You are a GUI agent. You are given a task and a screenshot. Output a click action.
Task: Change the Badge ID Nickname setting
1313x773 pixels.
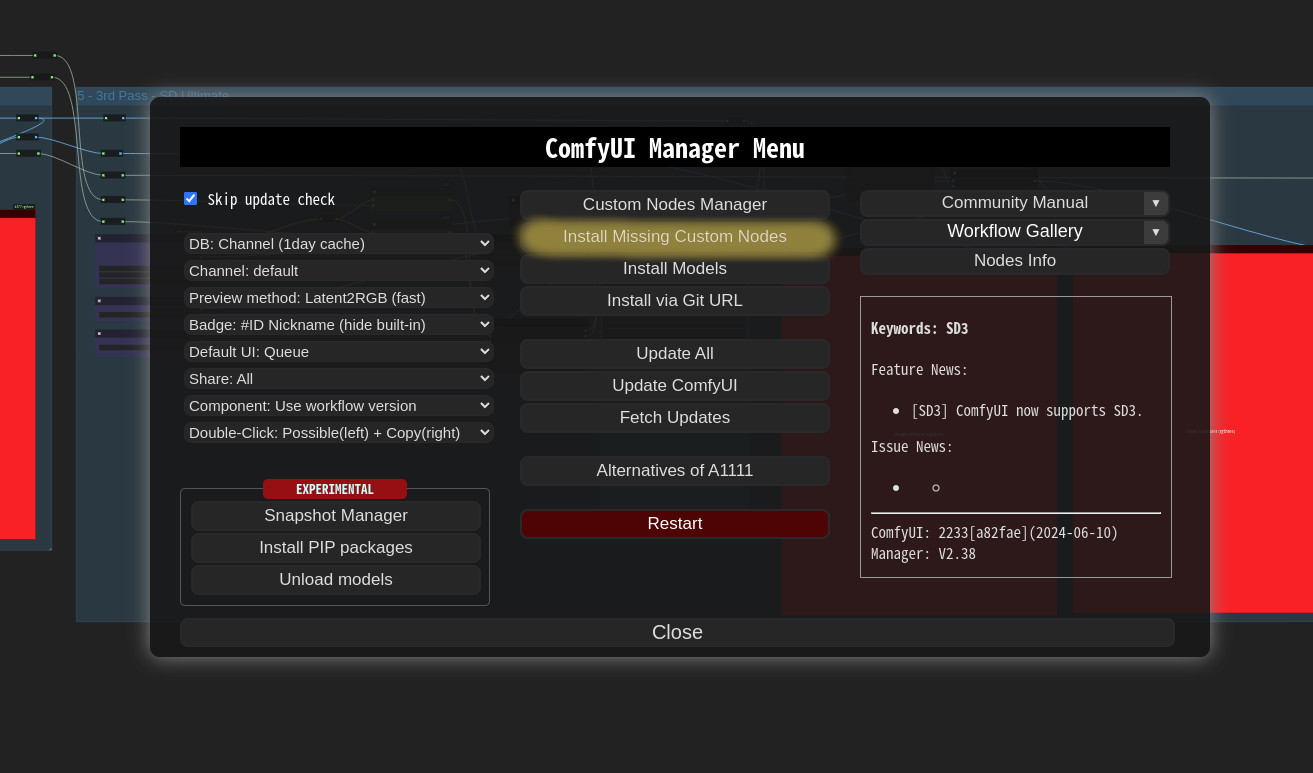(x=338, y=325)
